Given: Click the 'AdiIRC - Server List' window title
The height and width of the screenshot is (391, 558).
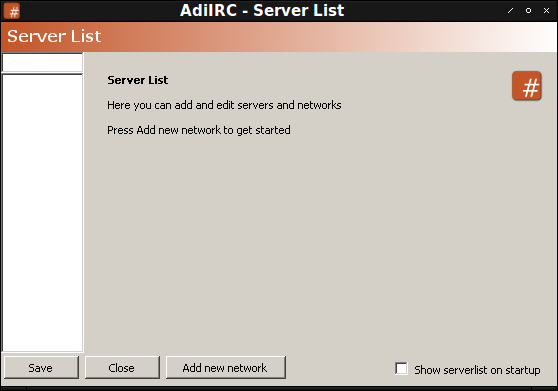Looking at the screenshot, I should pyautogui.click(x=262, y=10).
